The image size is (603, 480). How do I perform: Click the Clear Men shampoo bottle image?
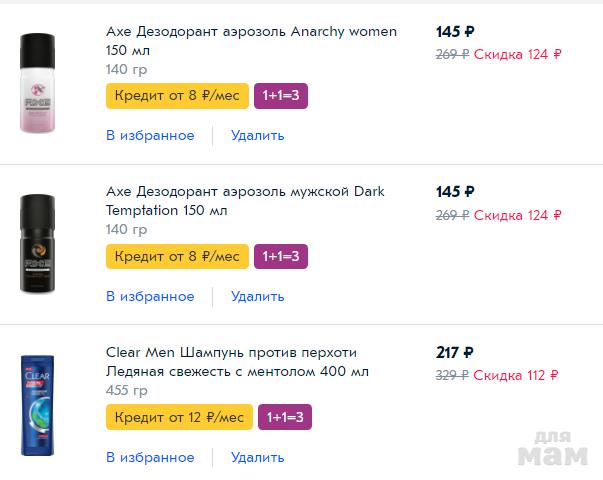coord(38,405)
